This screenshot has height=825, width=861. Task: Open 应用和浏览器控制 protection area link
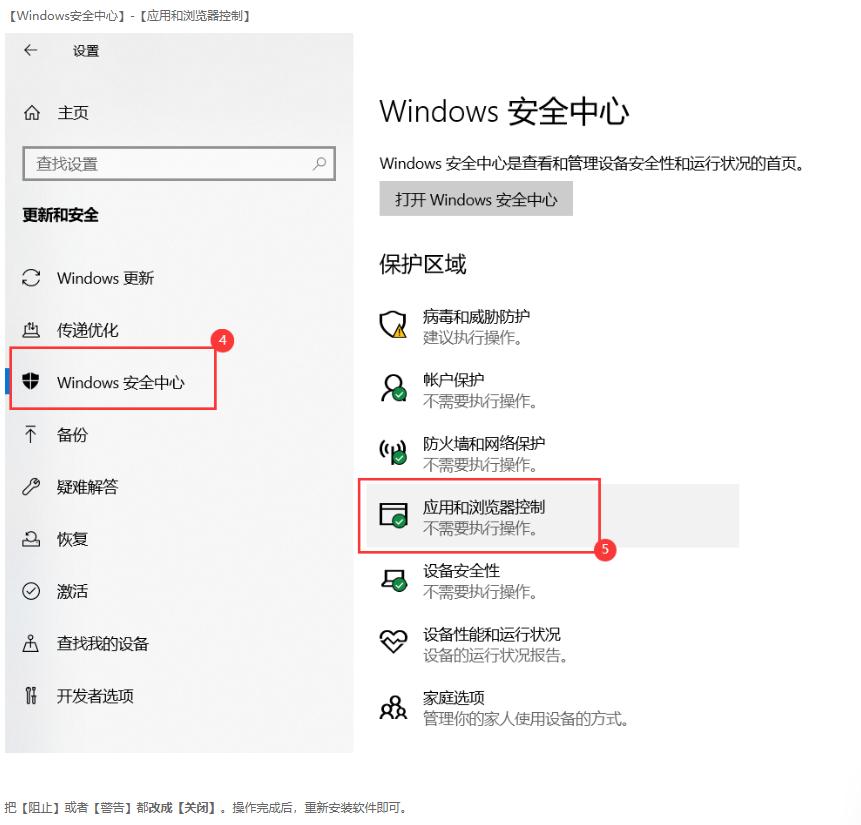click(484, 508)
